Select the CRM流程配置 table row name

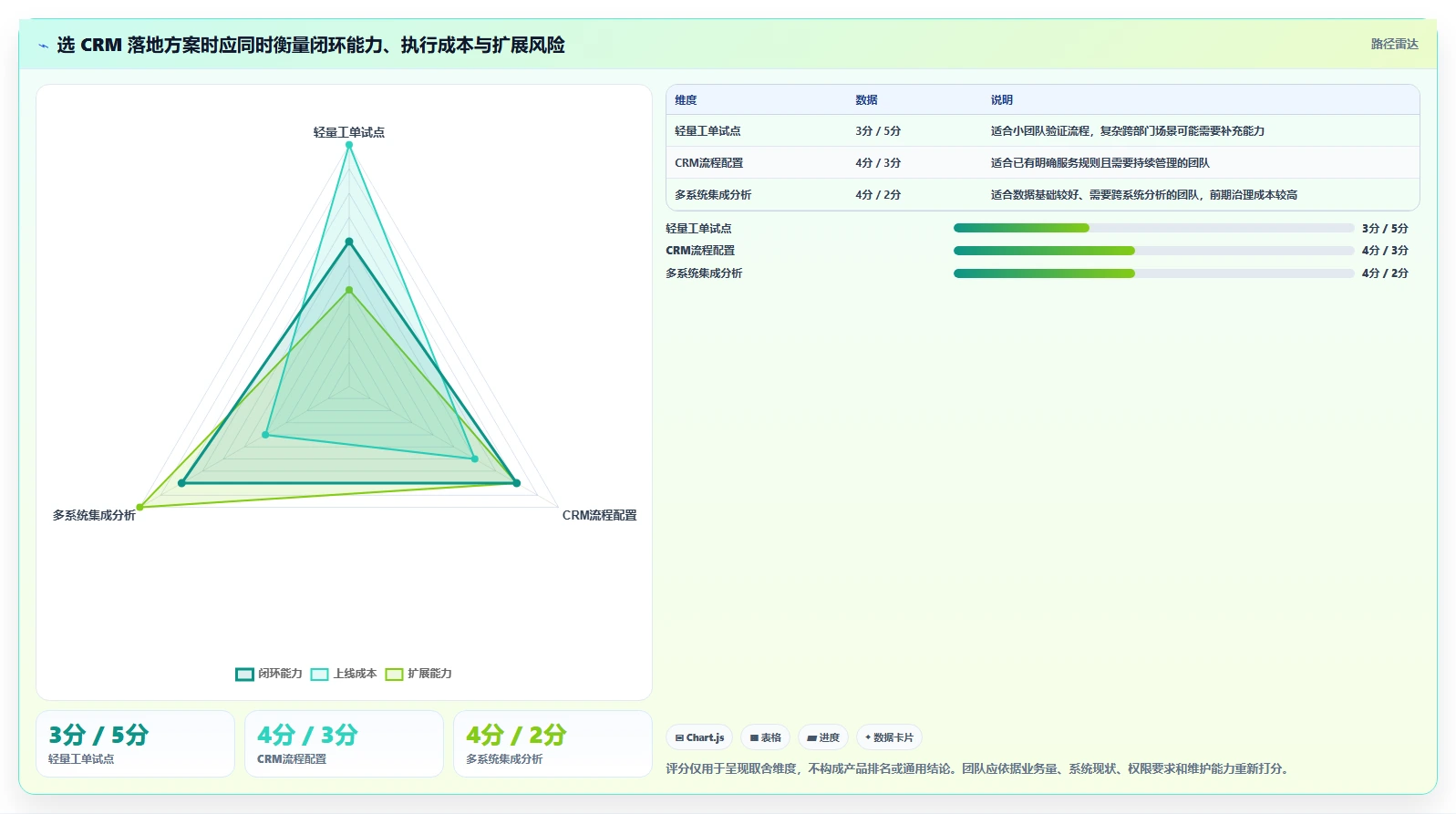(x=709, y=163)
